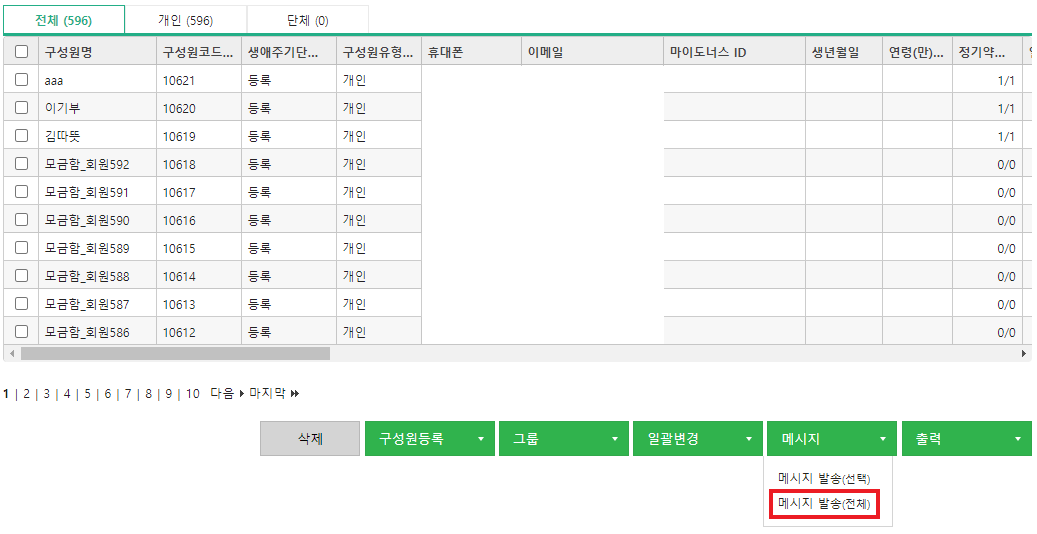1037x534 pixels.
Task: Expand the 구성원등록 dropdown
Action: [x=430, y=439]
